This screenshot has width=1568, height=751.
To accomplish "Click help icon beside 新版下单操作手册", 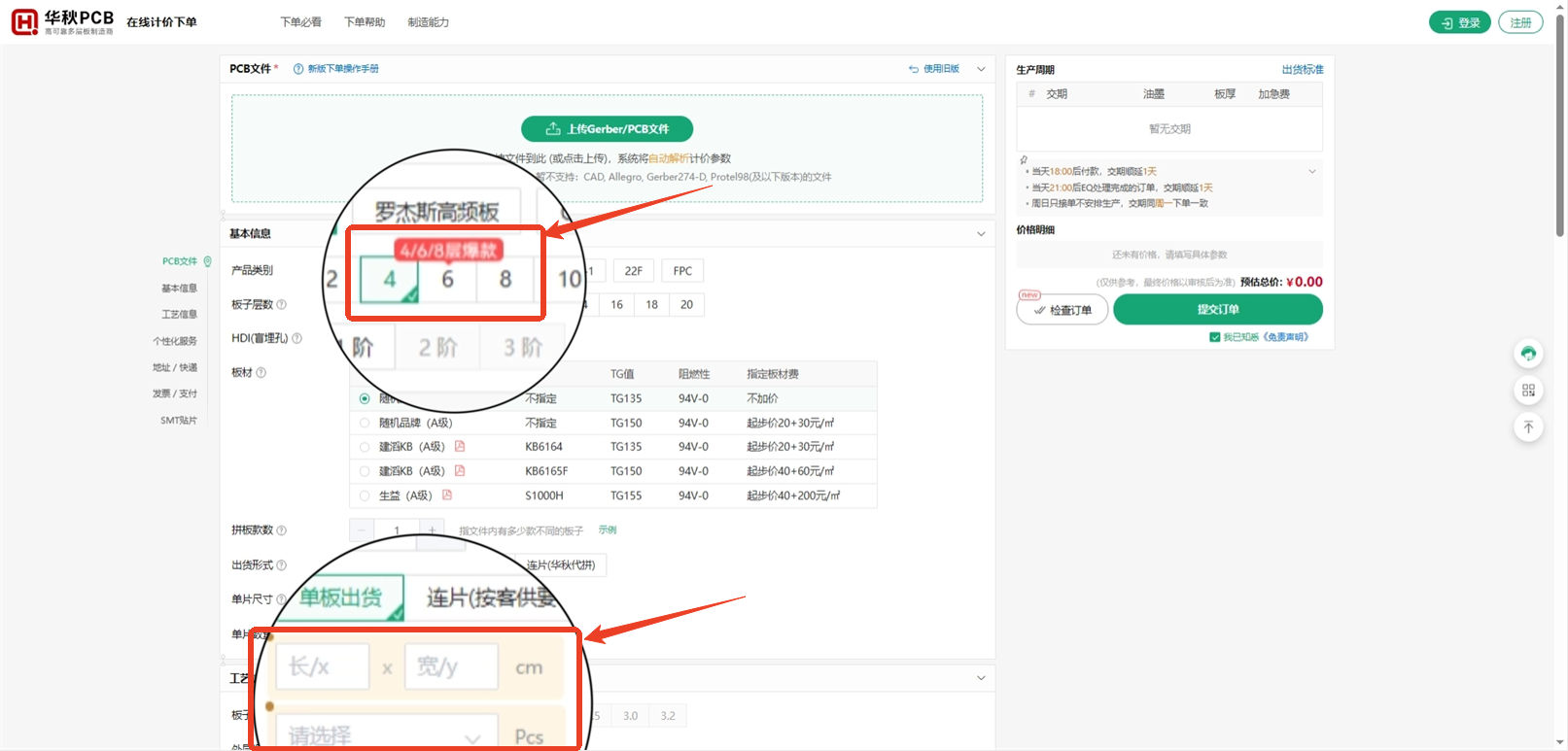I will pos(298,69).
